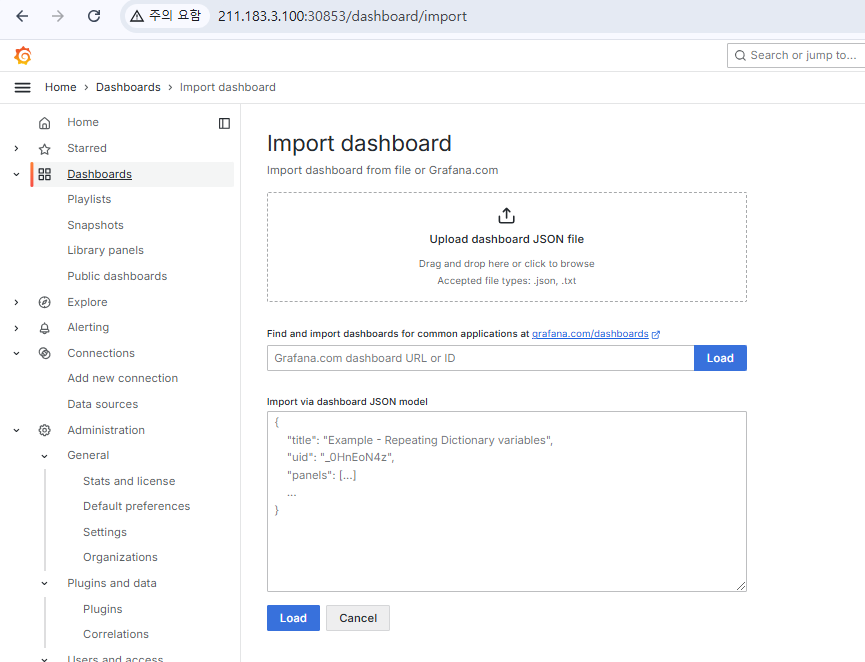This screenshot has height=662, width=865.
Task: Click the address bar URL
Action: pos(342,17)
